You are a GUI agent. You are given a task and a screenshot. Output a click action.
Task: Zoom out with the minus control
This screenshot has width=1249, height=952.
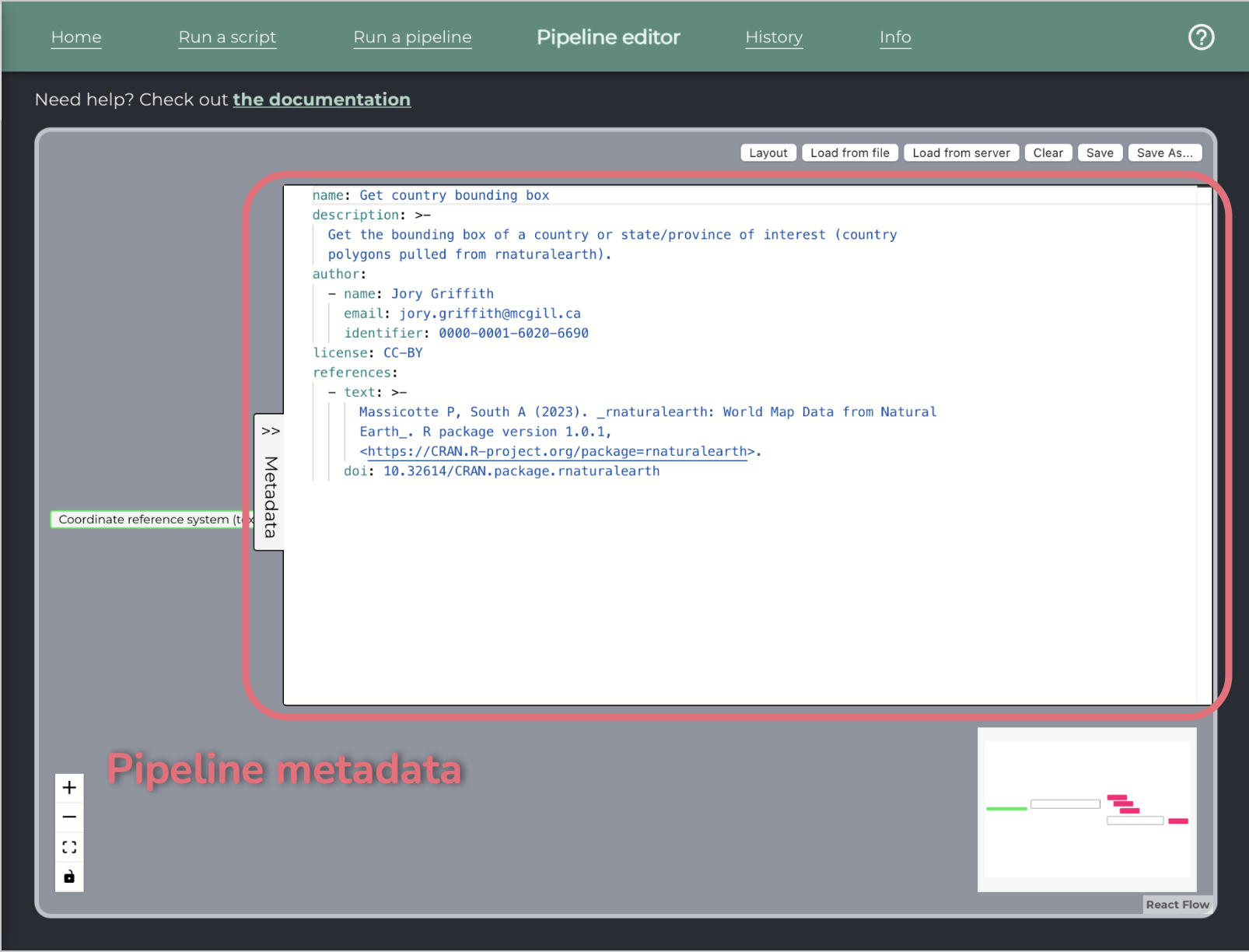click(x=69, y=817)
